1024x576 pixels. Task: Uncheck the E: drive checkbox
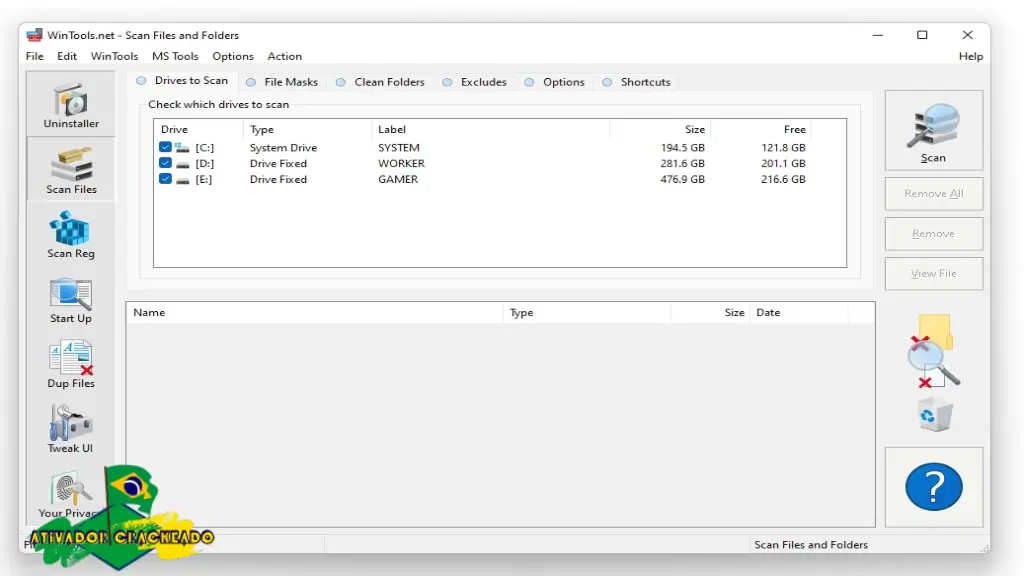165,178
